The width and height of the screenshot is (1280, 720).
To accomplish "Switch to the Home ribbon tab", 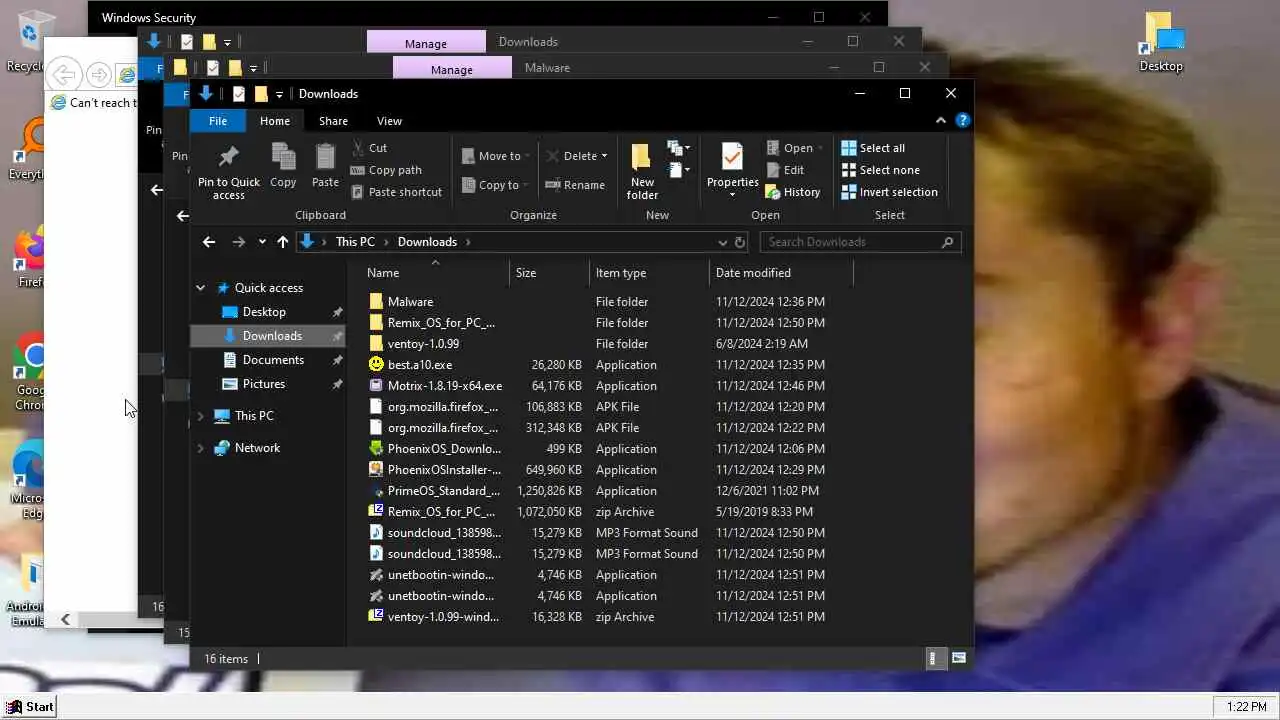I will tap(274, 121).
